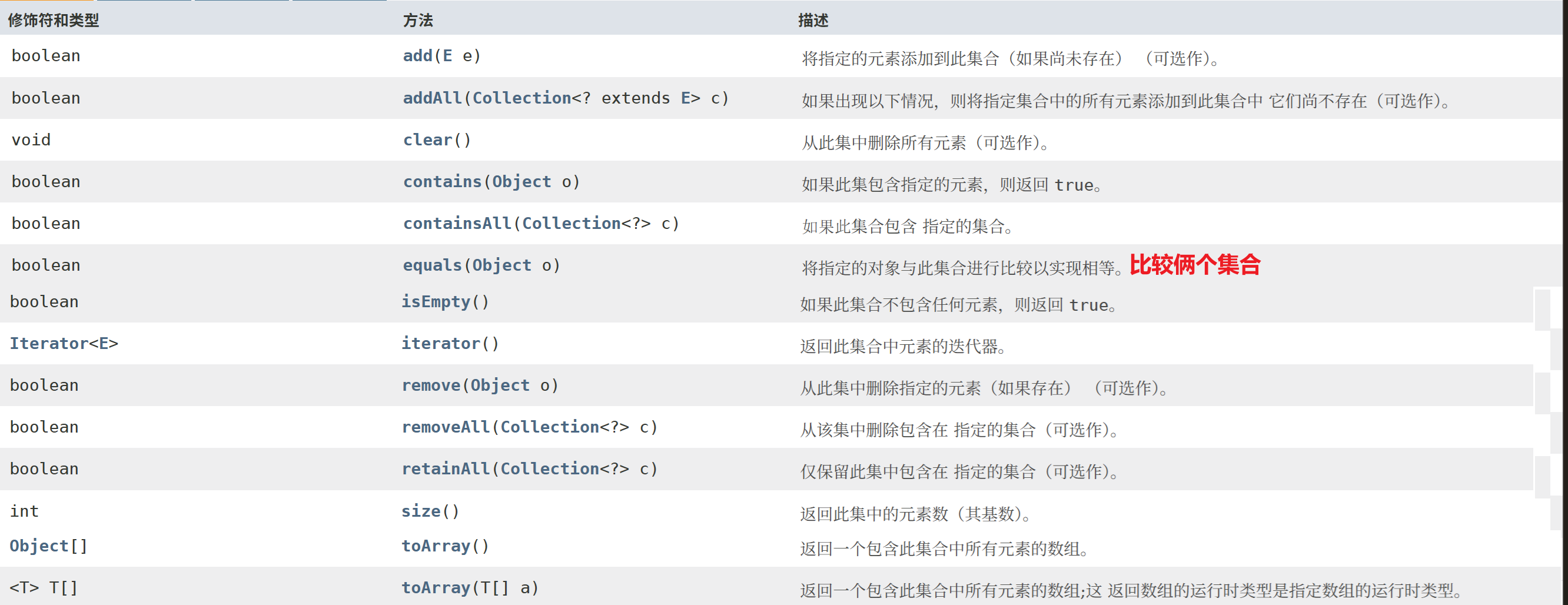This screenshot has height=605, width=1568.
Task: Open the contains method link
Action: click(x=442, y=181)
